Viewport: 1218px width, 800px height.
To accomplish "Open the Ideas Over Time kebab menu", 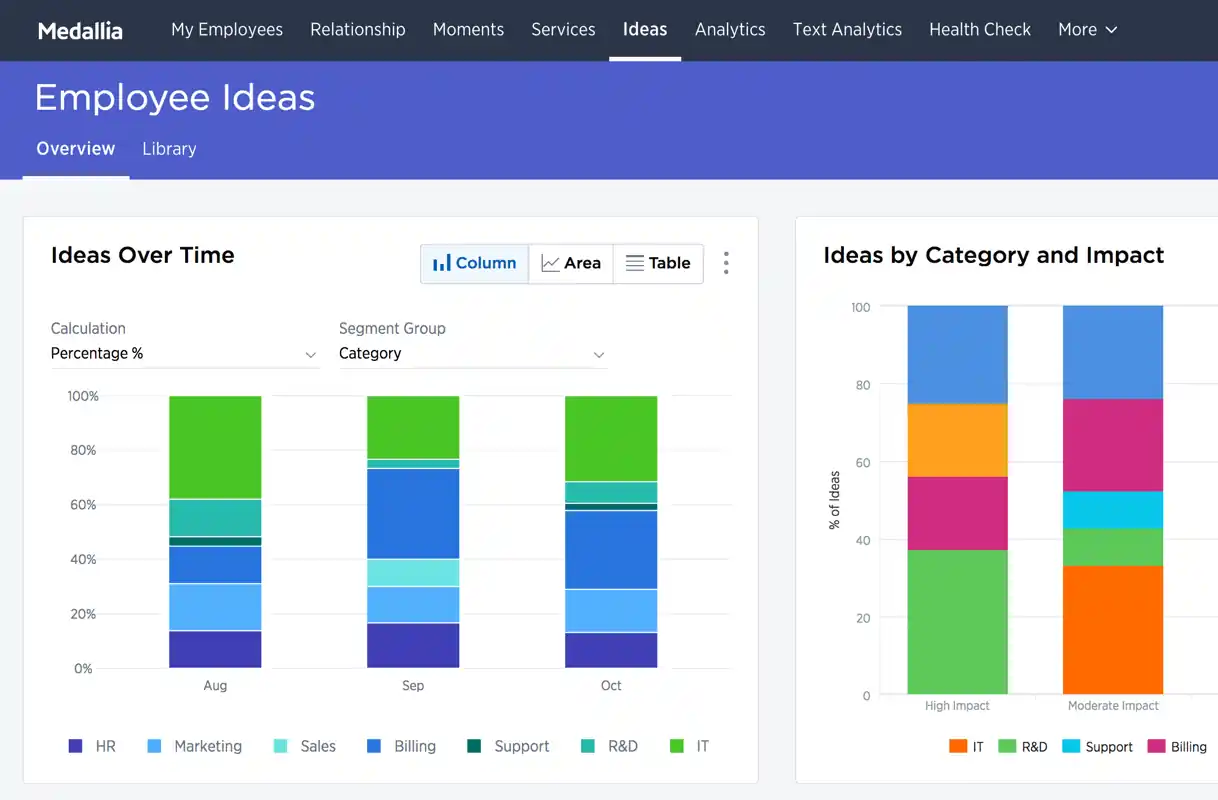I will pos(726,263).
